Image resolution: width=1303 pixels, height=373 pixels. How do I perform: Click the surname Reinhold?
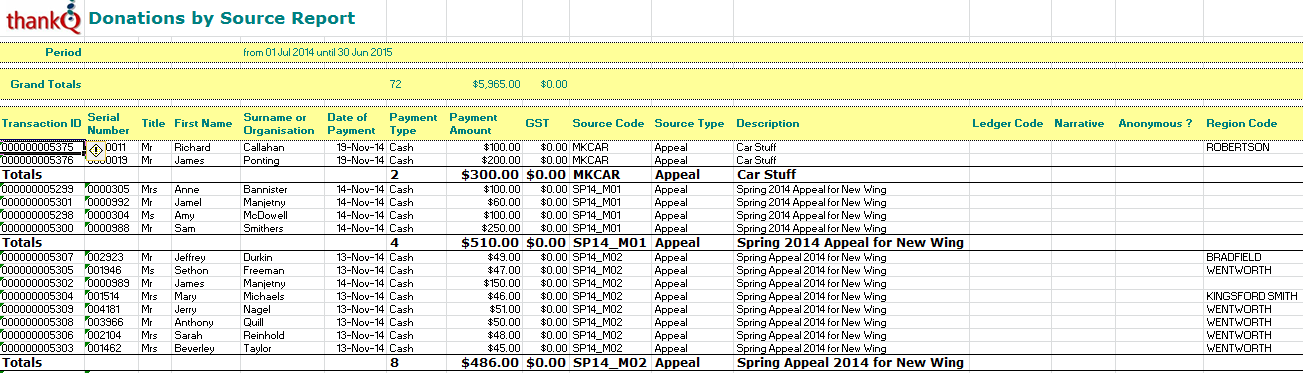pos(264,335)
